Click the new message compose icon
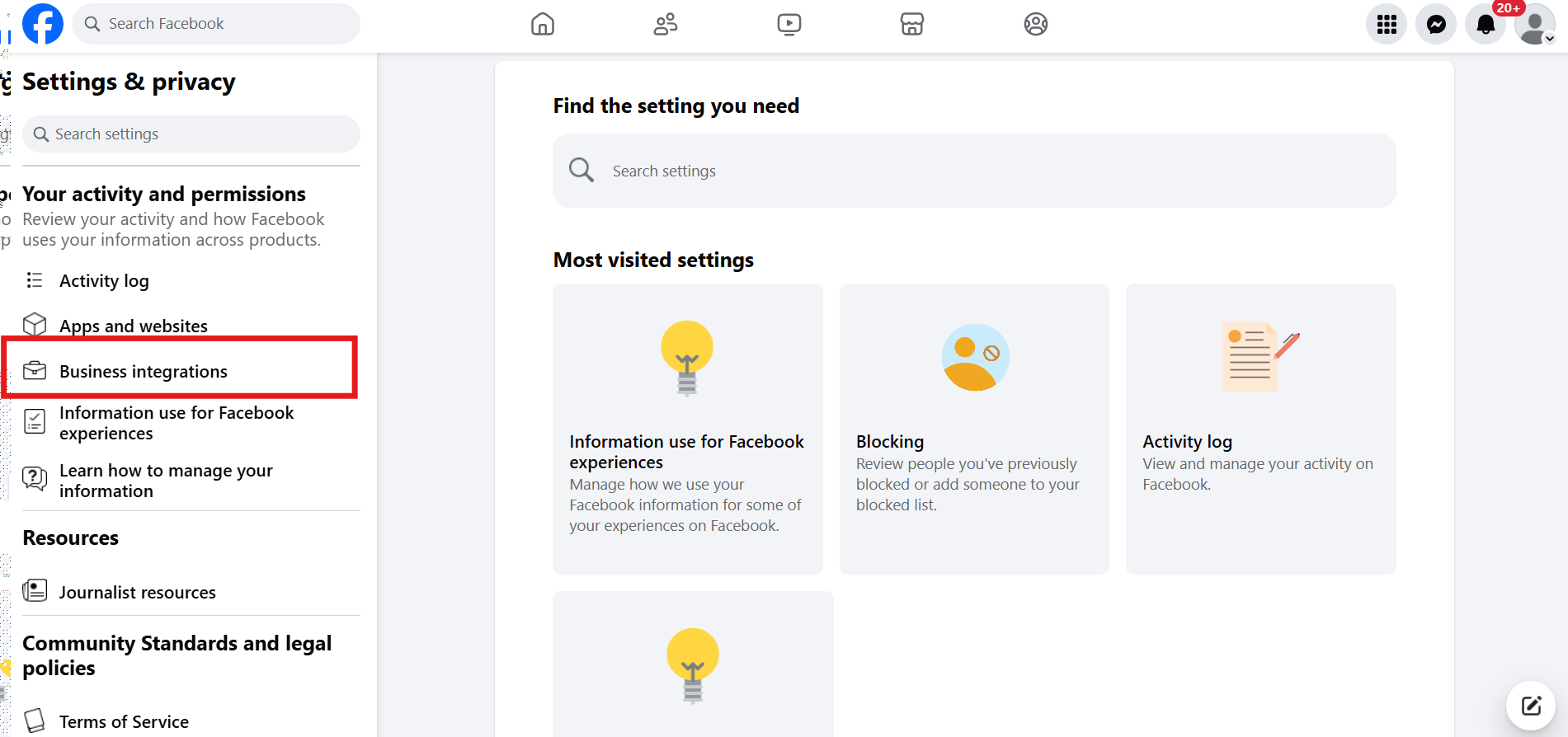The image size is (1568, 737). pos(1531,706)
